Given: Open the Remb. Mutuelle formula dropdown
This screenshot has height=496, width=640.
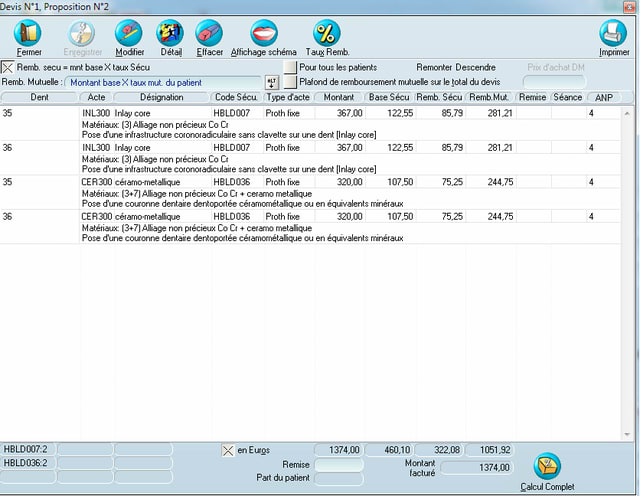Looking at the screenshot, I should pos(162,82).
